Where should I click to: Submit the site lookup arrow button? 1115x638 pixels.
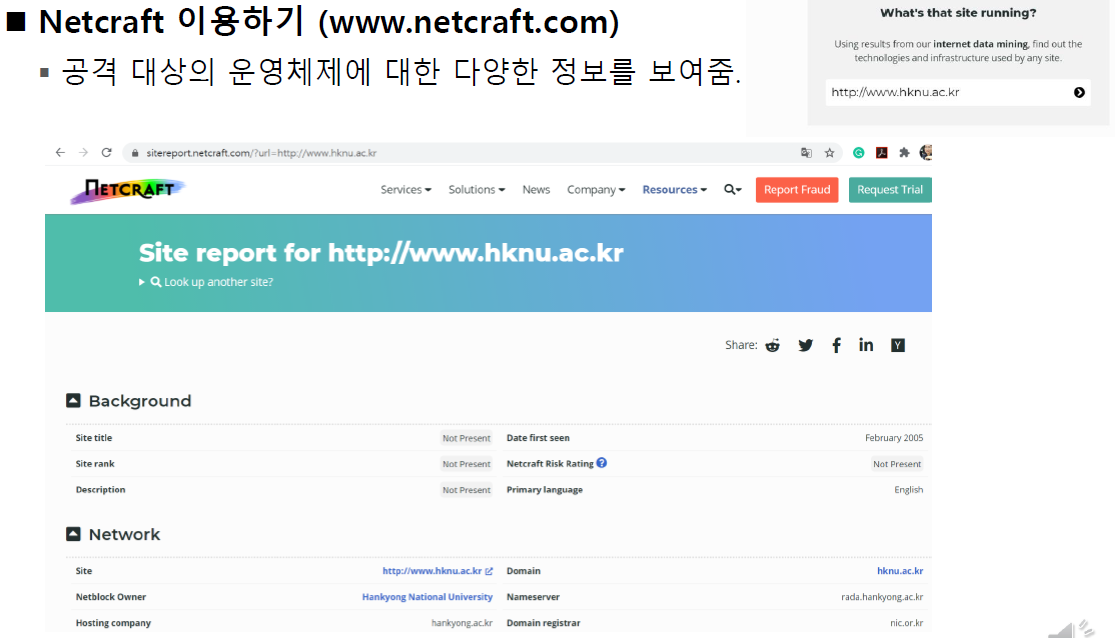tap(1079, 92)
